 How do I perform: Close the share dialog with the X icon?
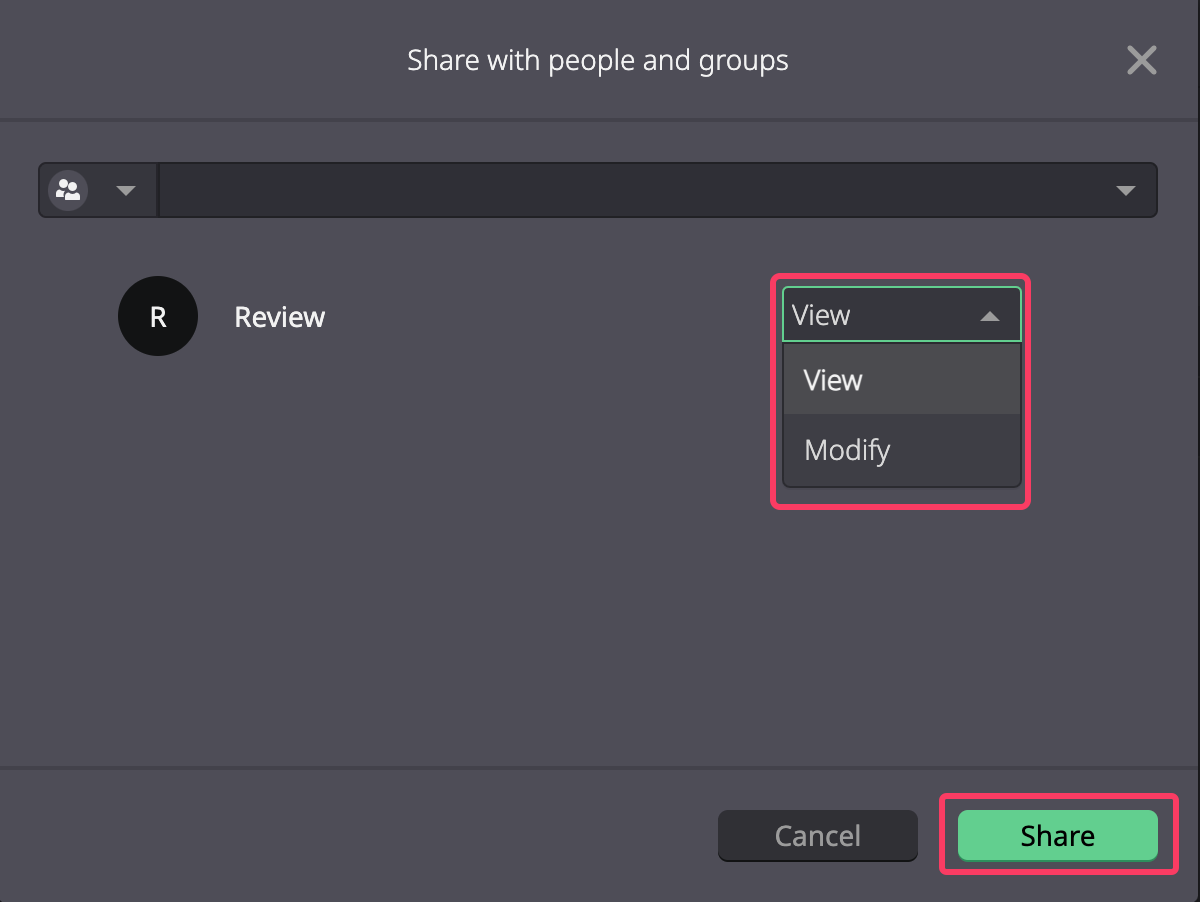[1141, 61]
